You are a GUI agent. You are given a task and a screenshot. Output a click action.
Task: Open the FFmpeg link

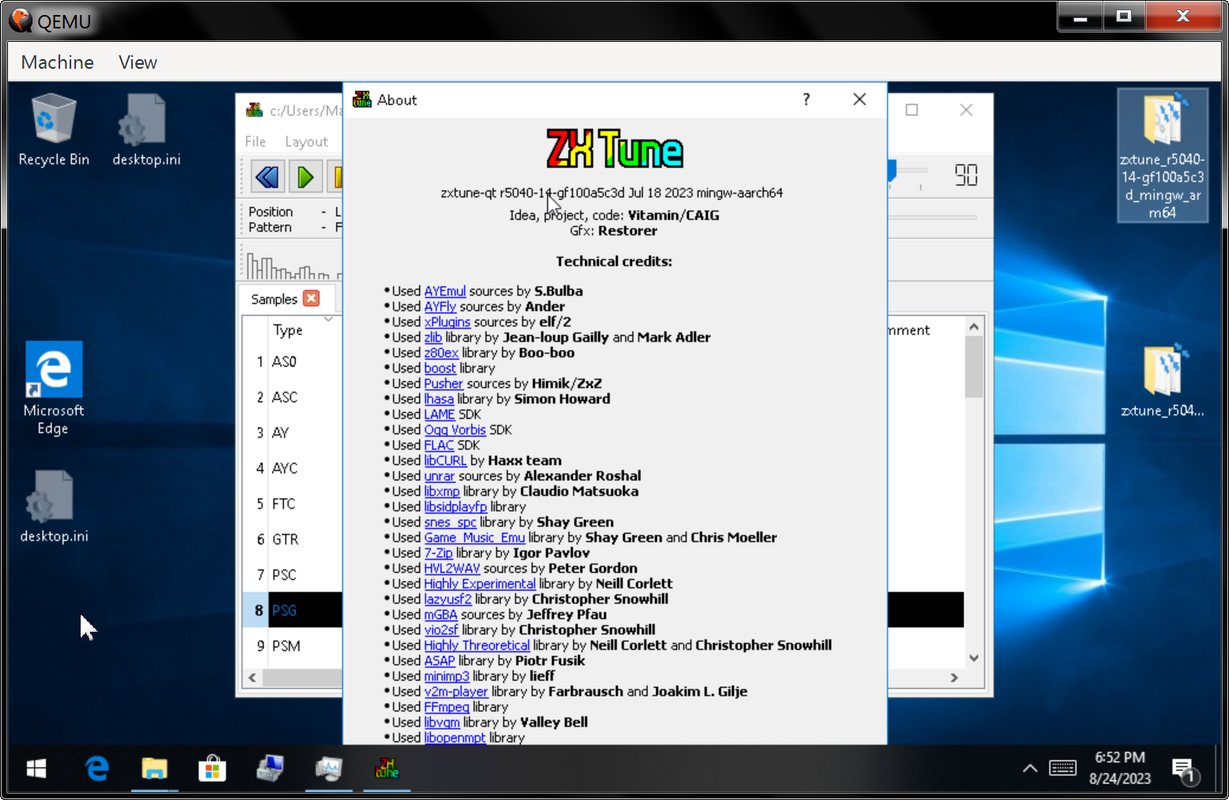click(446, 707)
